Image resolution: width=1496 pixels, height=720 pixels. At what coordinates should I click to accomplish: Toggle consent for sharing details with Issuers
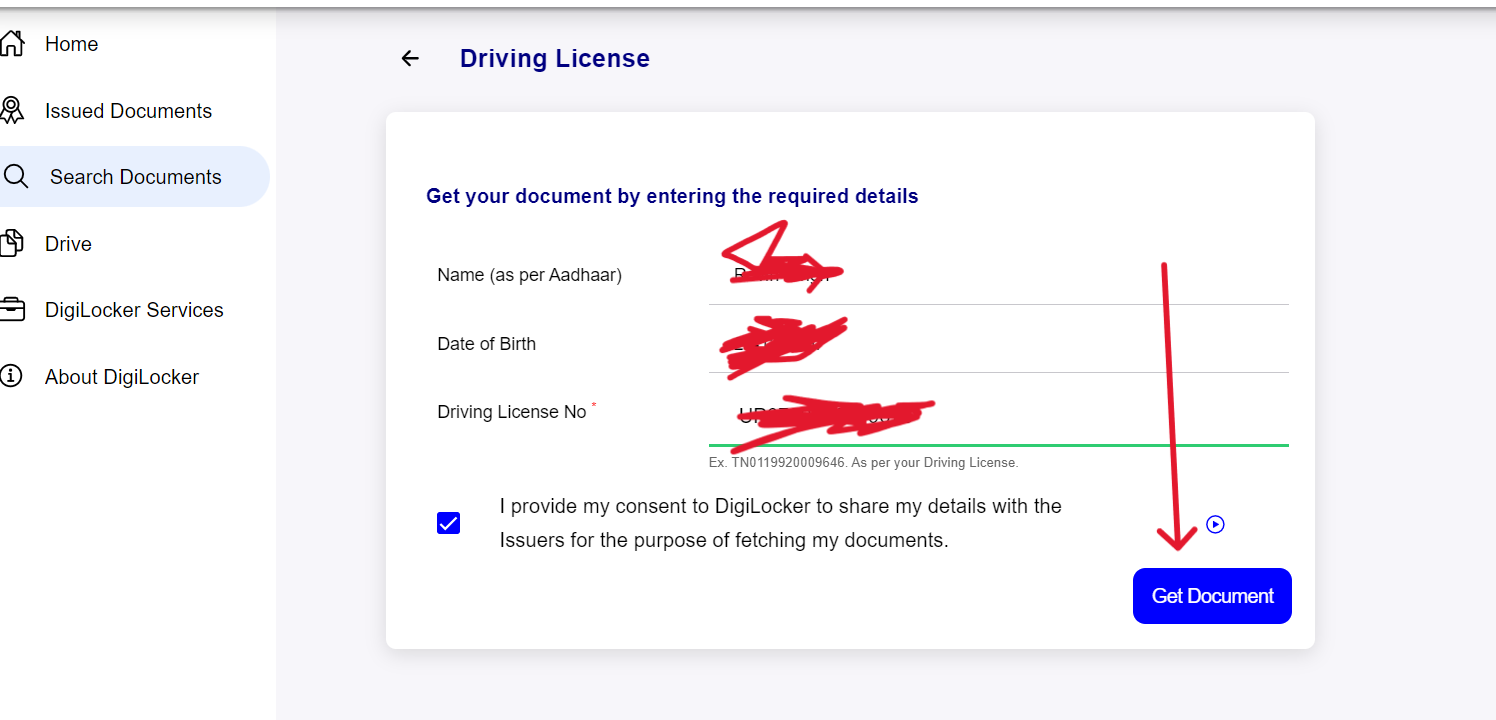point(448,522)
